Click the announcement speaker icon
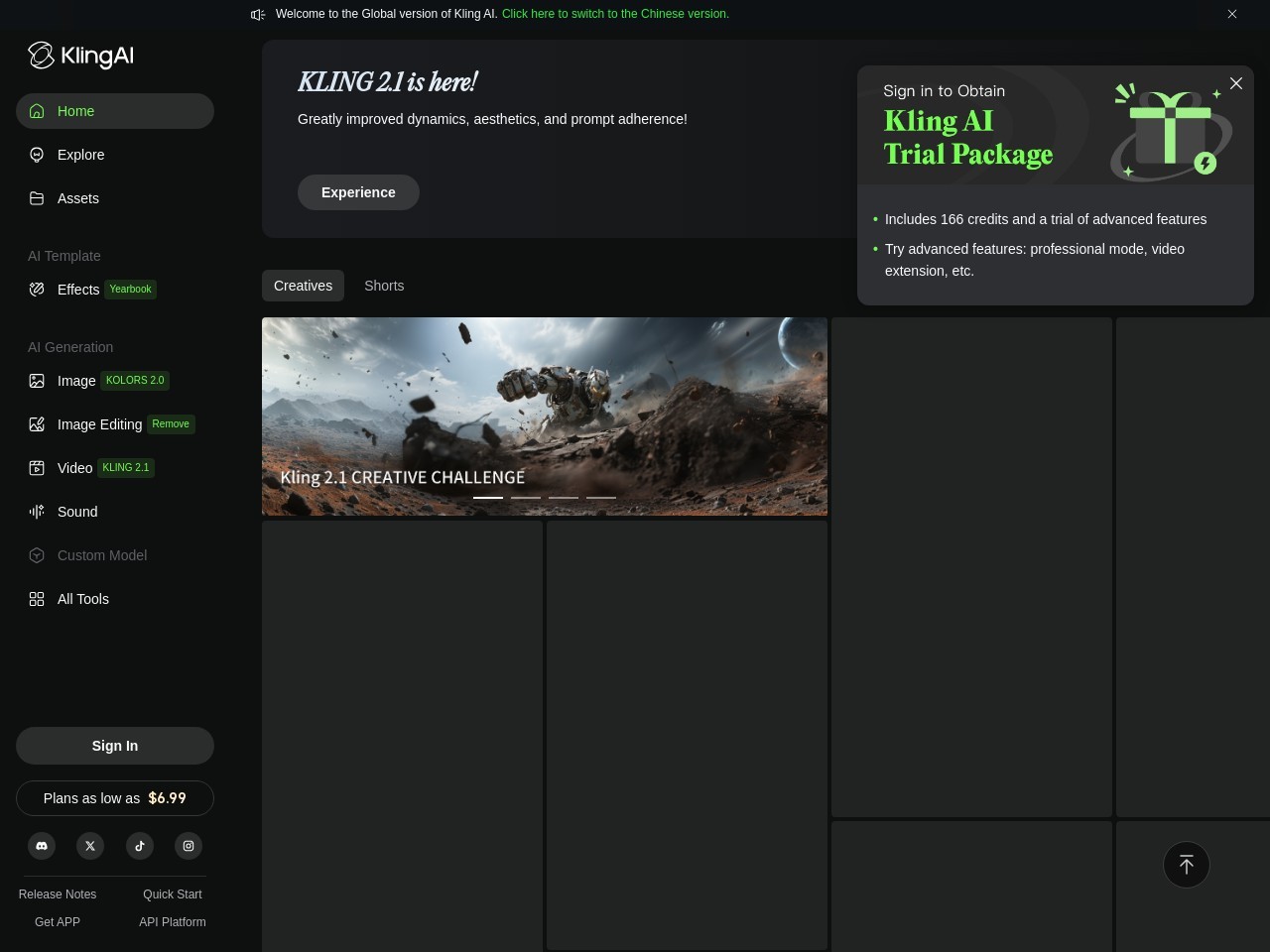 pos(258,14)
